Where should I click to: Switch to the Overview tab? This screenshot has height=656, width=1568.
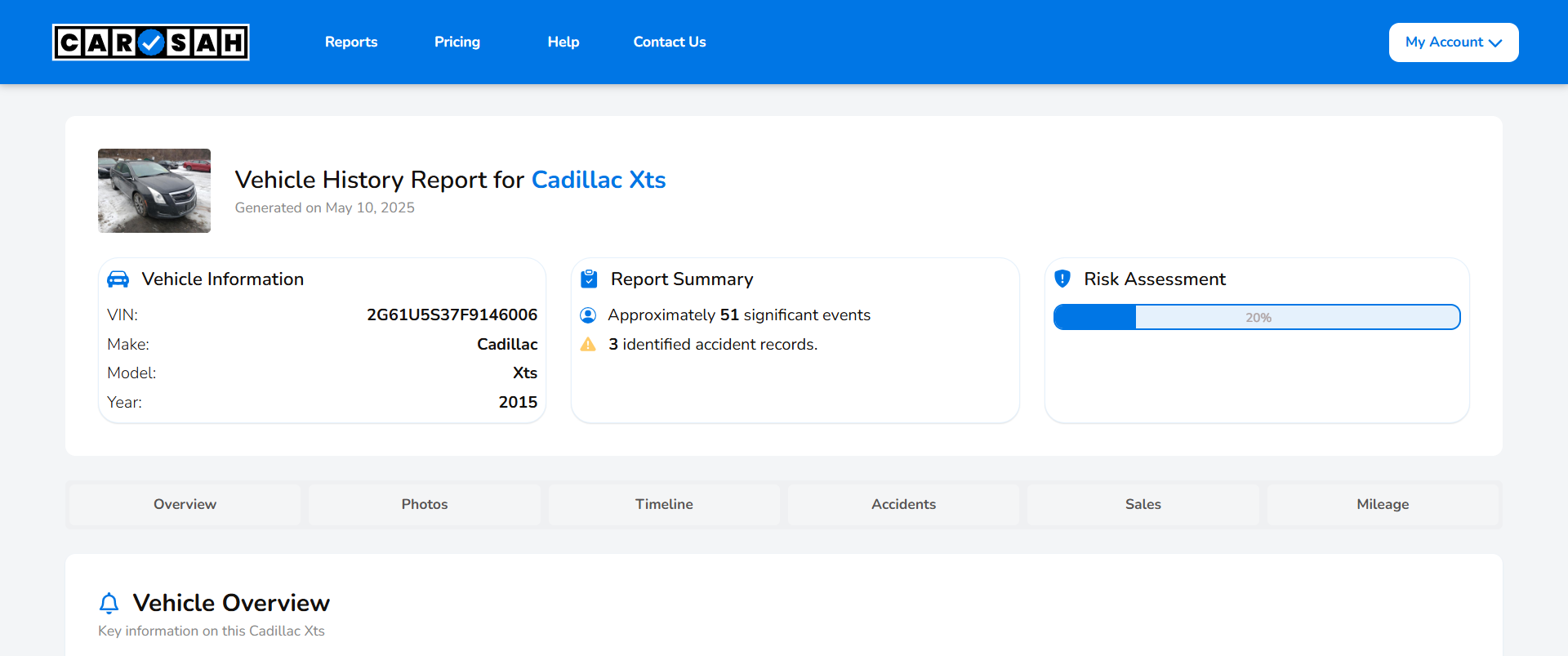coord(185,505)
